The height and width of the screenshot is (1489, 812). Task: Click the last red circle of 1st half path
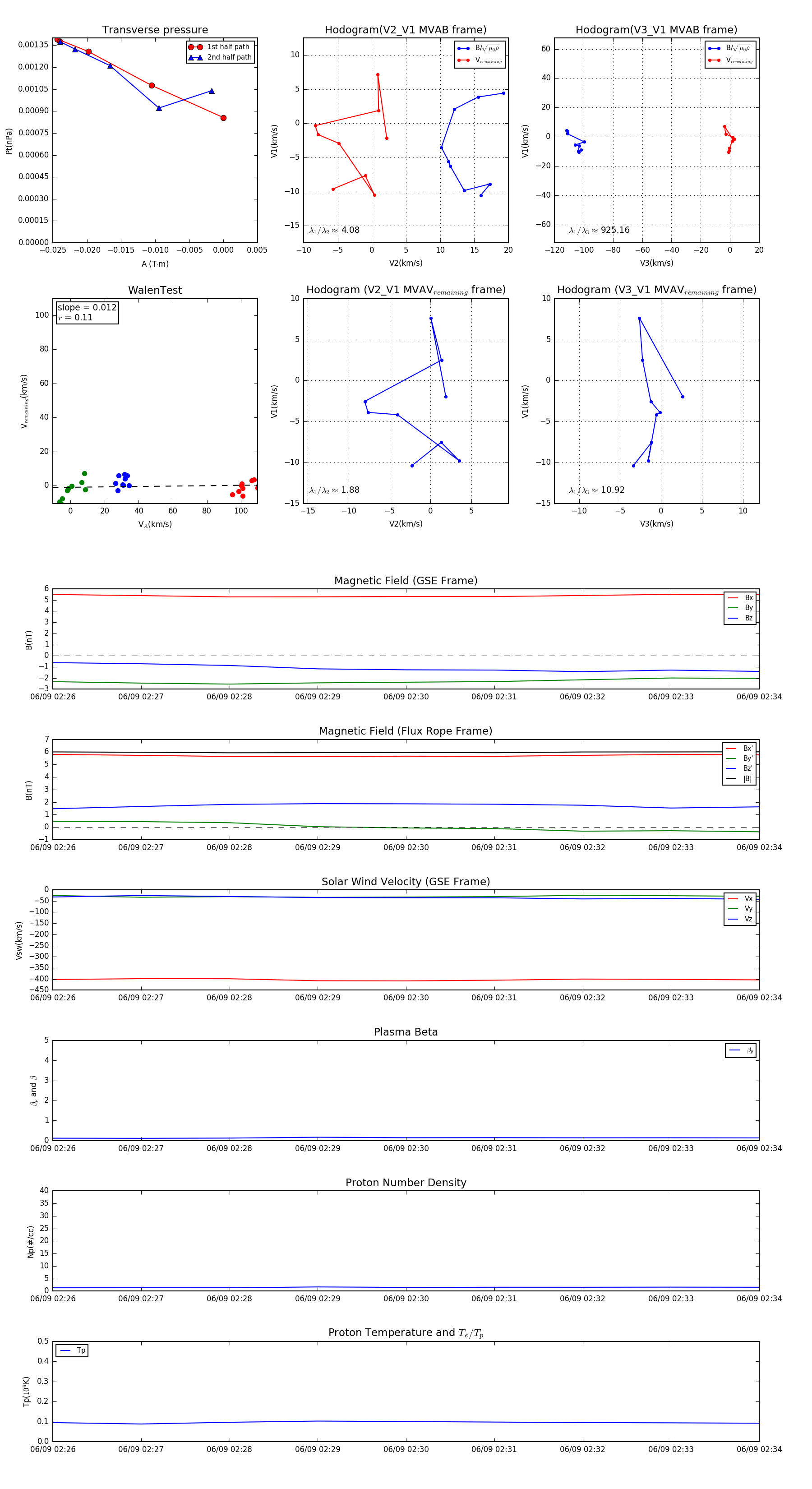223,118
